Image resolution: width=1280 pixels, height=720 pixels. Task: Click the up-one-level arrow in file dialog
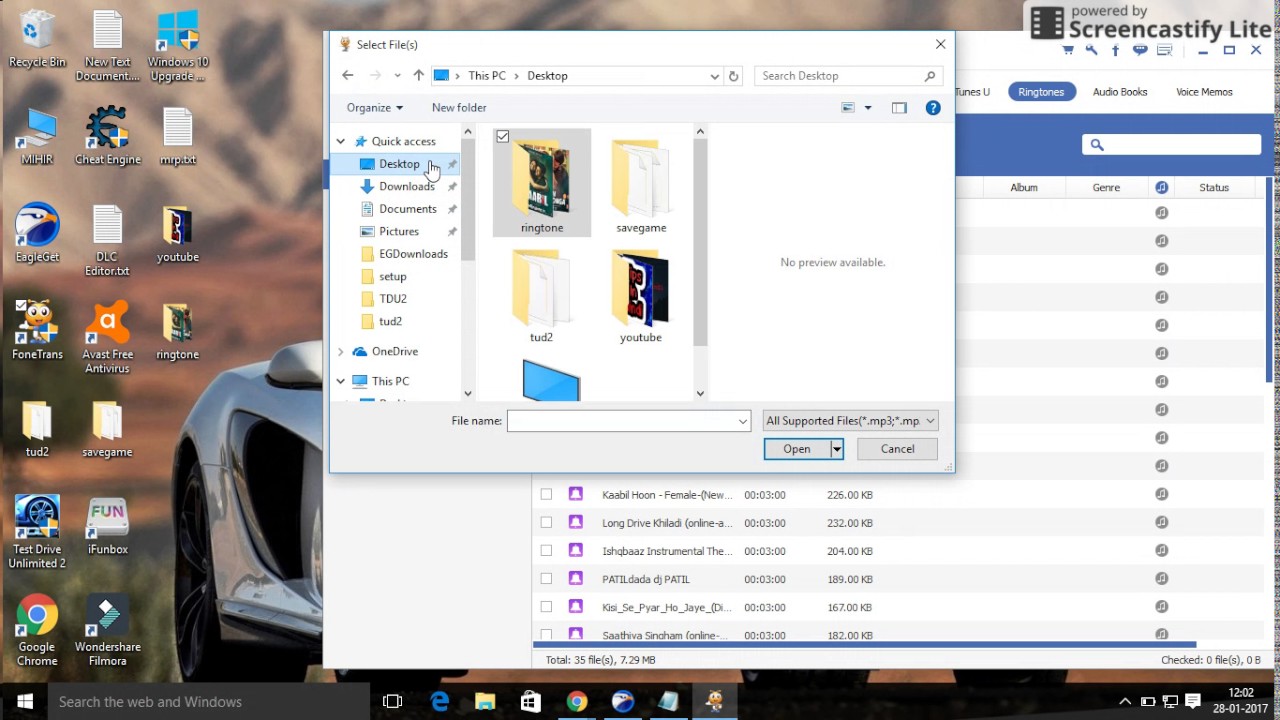(418, 75)
